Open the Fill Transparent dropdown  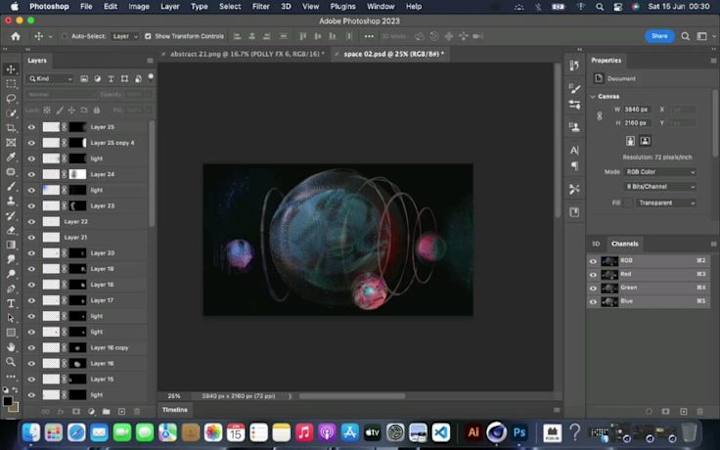point(666,202)
